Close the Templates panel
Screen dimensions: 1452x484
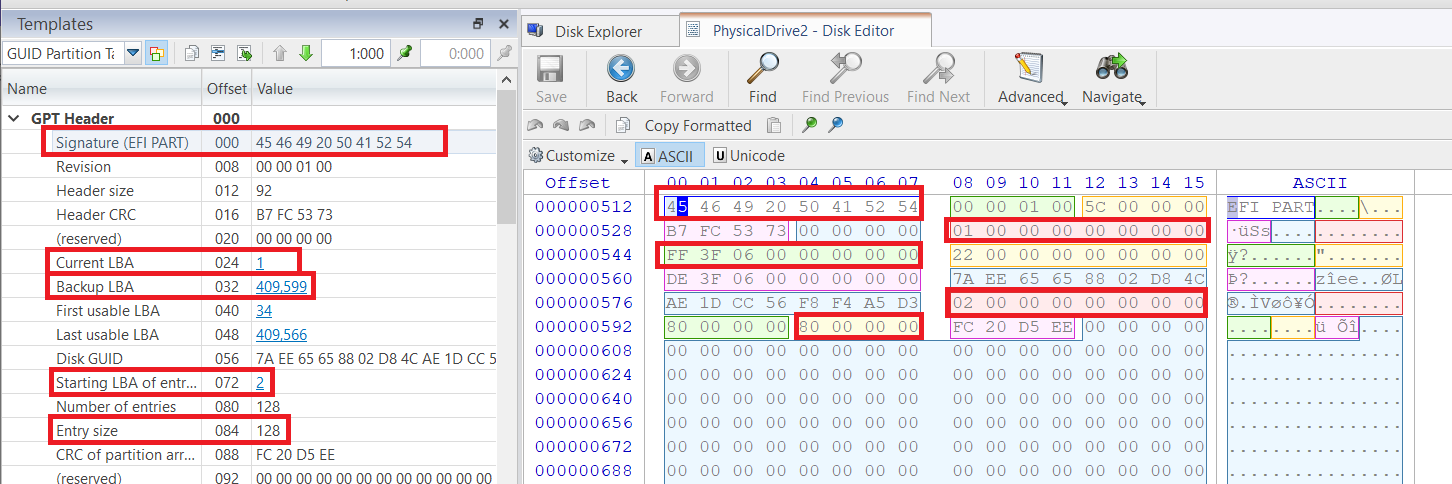coord(502,24)
